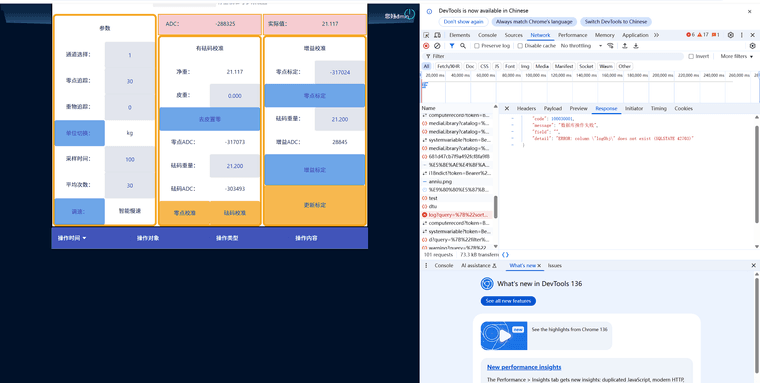Screen dimensions: 760x383
Task: Open drawer three-dot menu beside Console
Action: [426, 266]
